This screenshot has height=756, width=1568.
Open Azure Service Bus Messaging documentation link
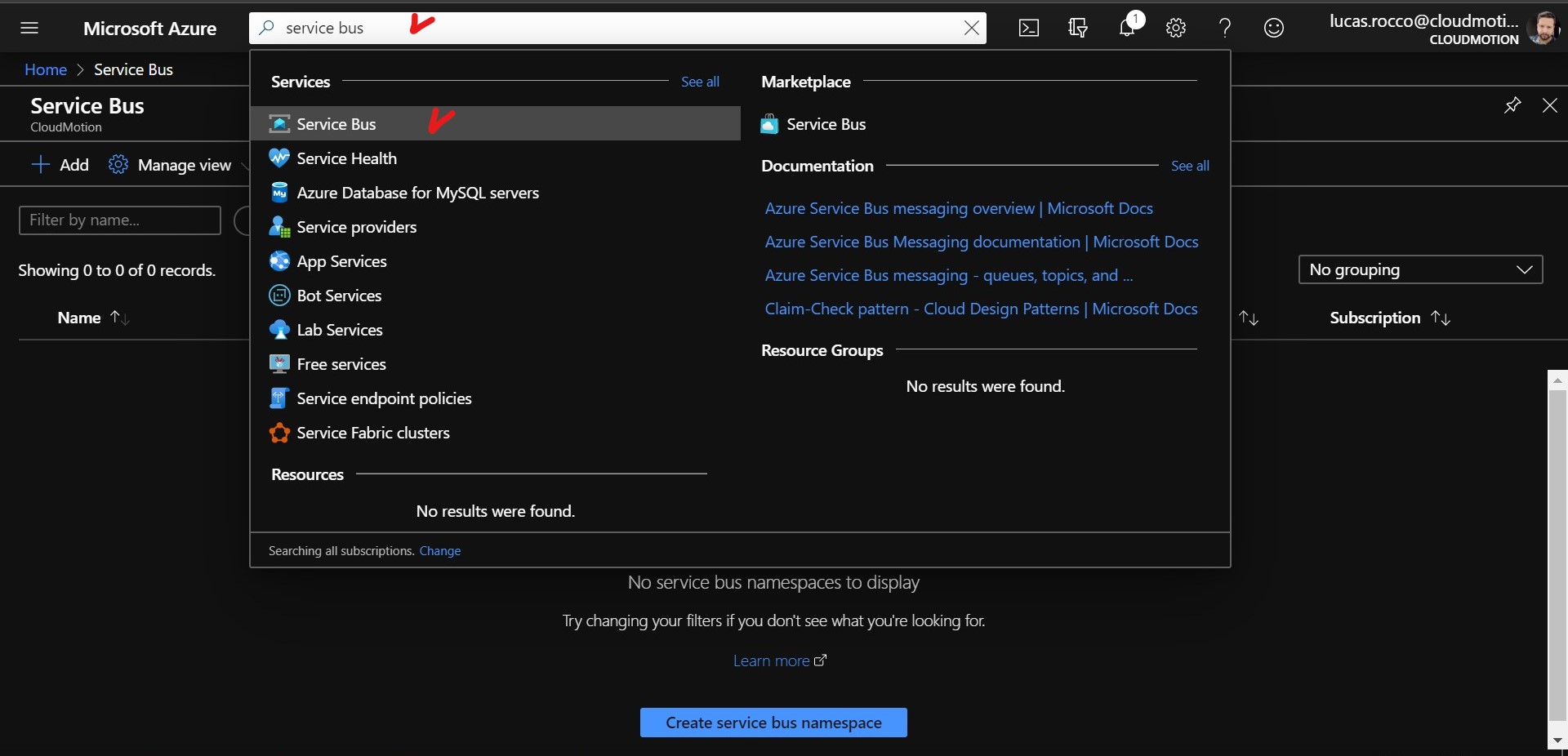pyautogui.click(x=982, y=242)
